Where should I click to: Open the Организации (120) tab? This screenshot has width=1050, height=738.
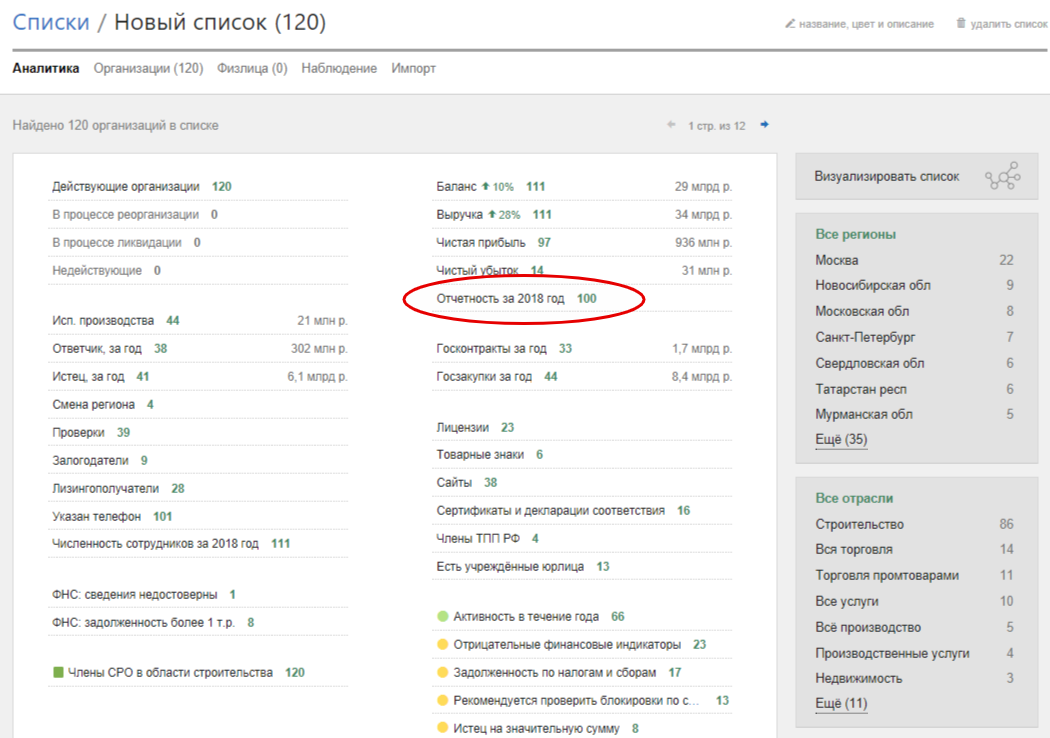point(148,68)
